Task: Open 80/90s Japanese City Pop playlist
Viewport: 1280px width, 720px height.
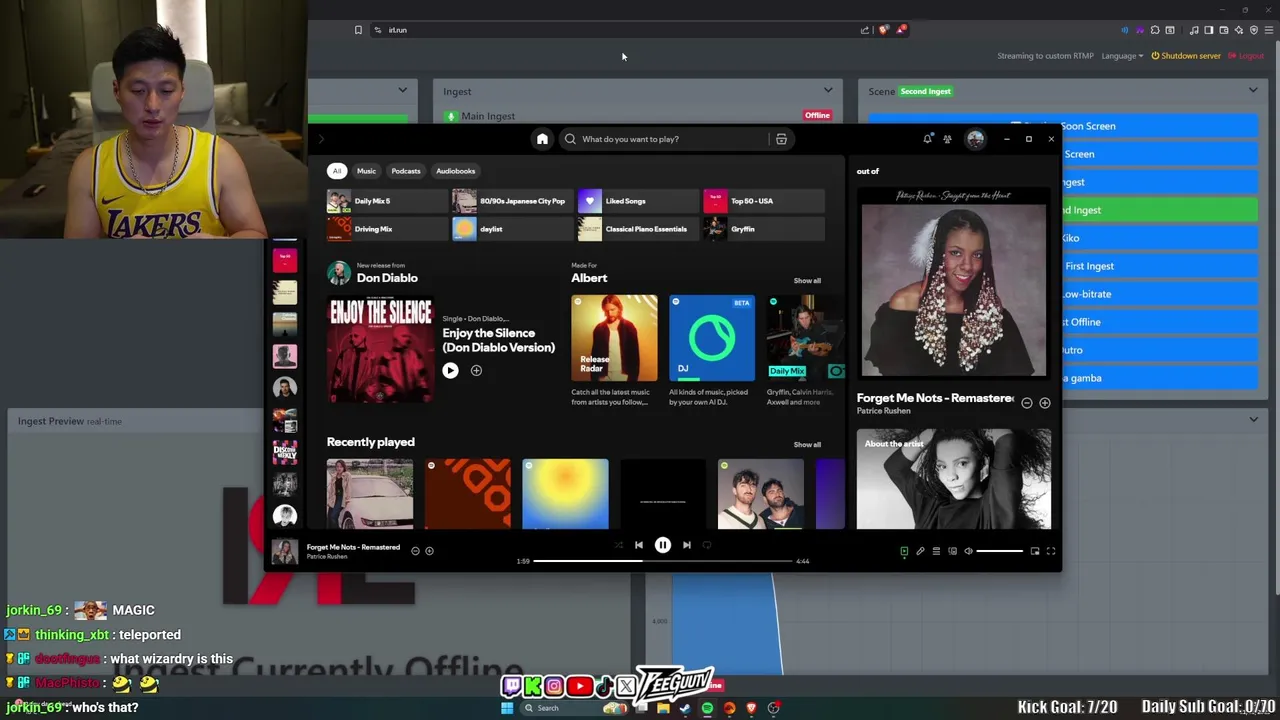Action: tap(512, 201)
